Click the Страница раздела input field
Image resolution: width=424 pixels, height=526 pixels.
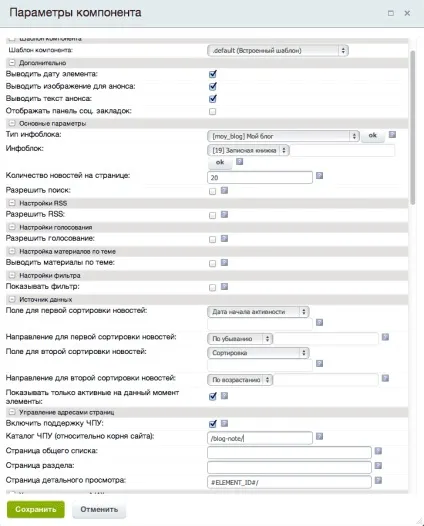pyautogui.click(x=289, y=467)
